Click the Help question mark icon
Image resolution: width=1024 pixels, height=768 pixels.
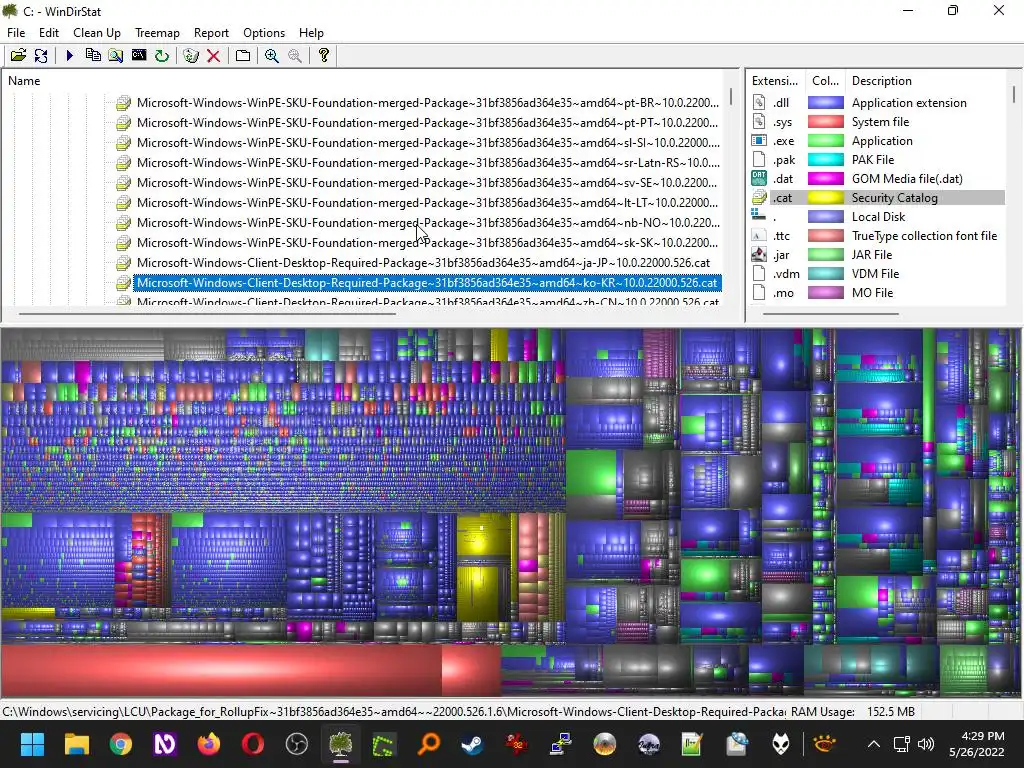[x=323, y=56]
